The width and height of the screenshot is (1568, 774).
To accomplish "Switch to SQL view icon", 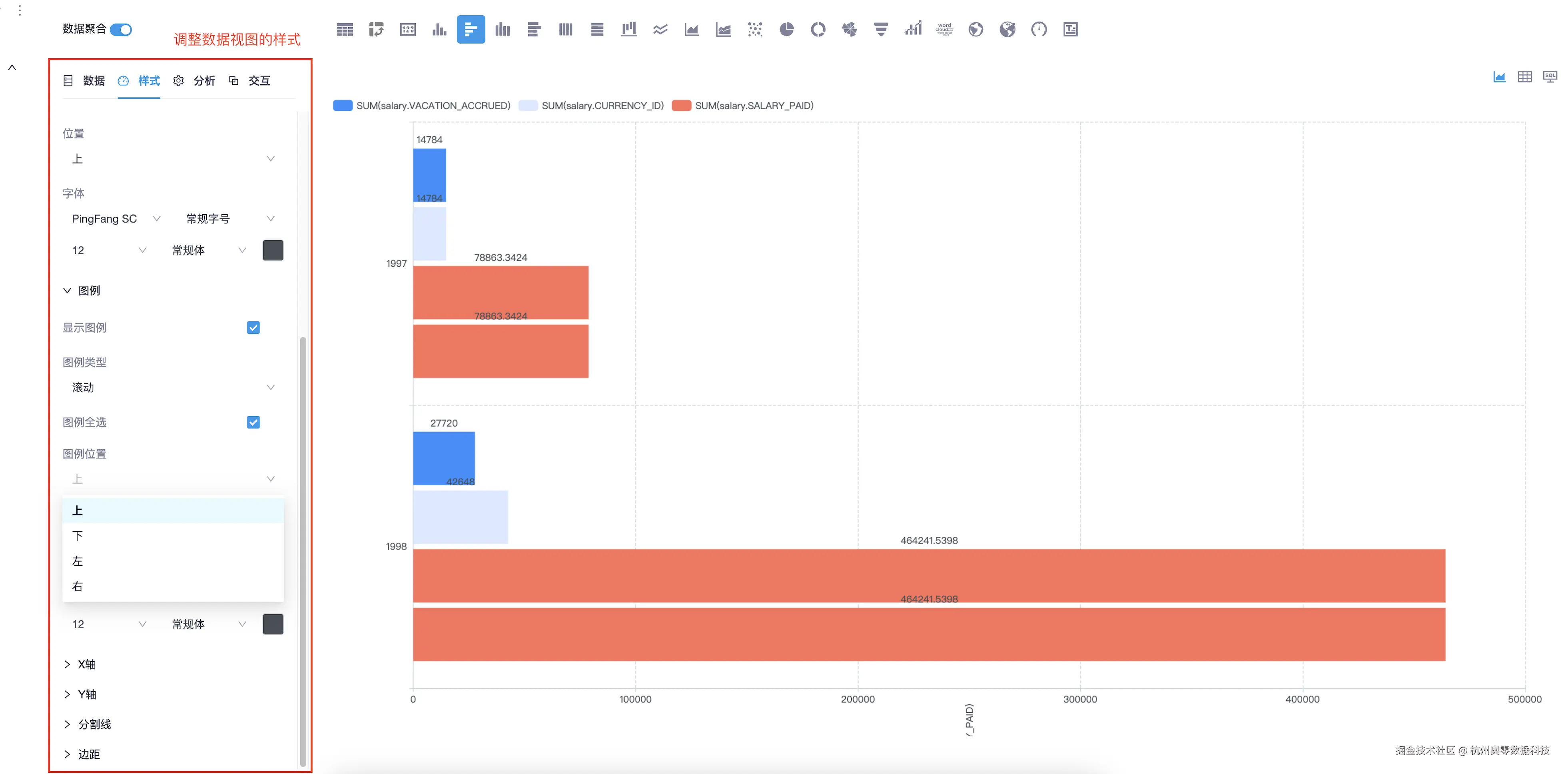I will pos(1550,77).
